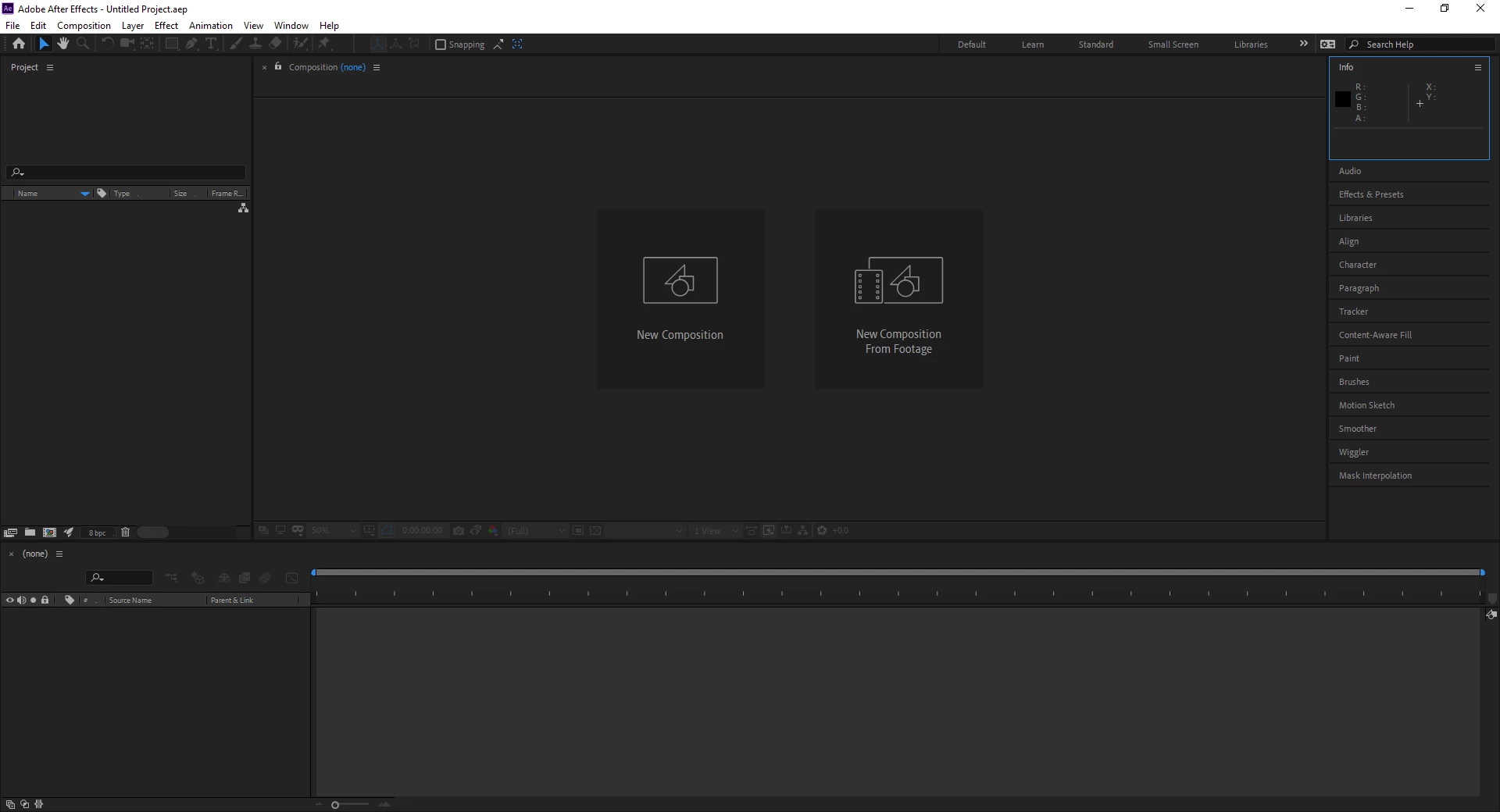
Task: Click the time navigator bar above timeline ruler
Action: pos(898,572)
